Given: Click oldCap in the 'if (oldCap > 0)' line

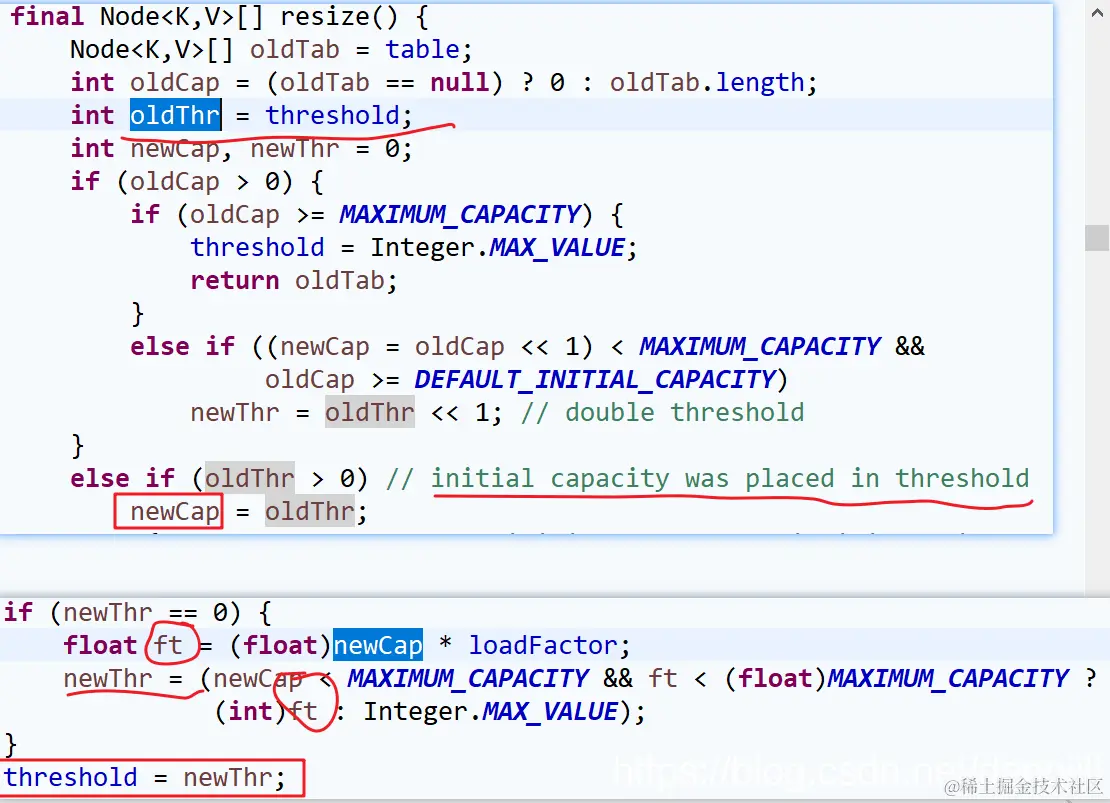Looking at the screenshot, I should (x=175, y=181).
